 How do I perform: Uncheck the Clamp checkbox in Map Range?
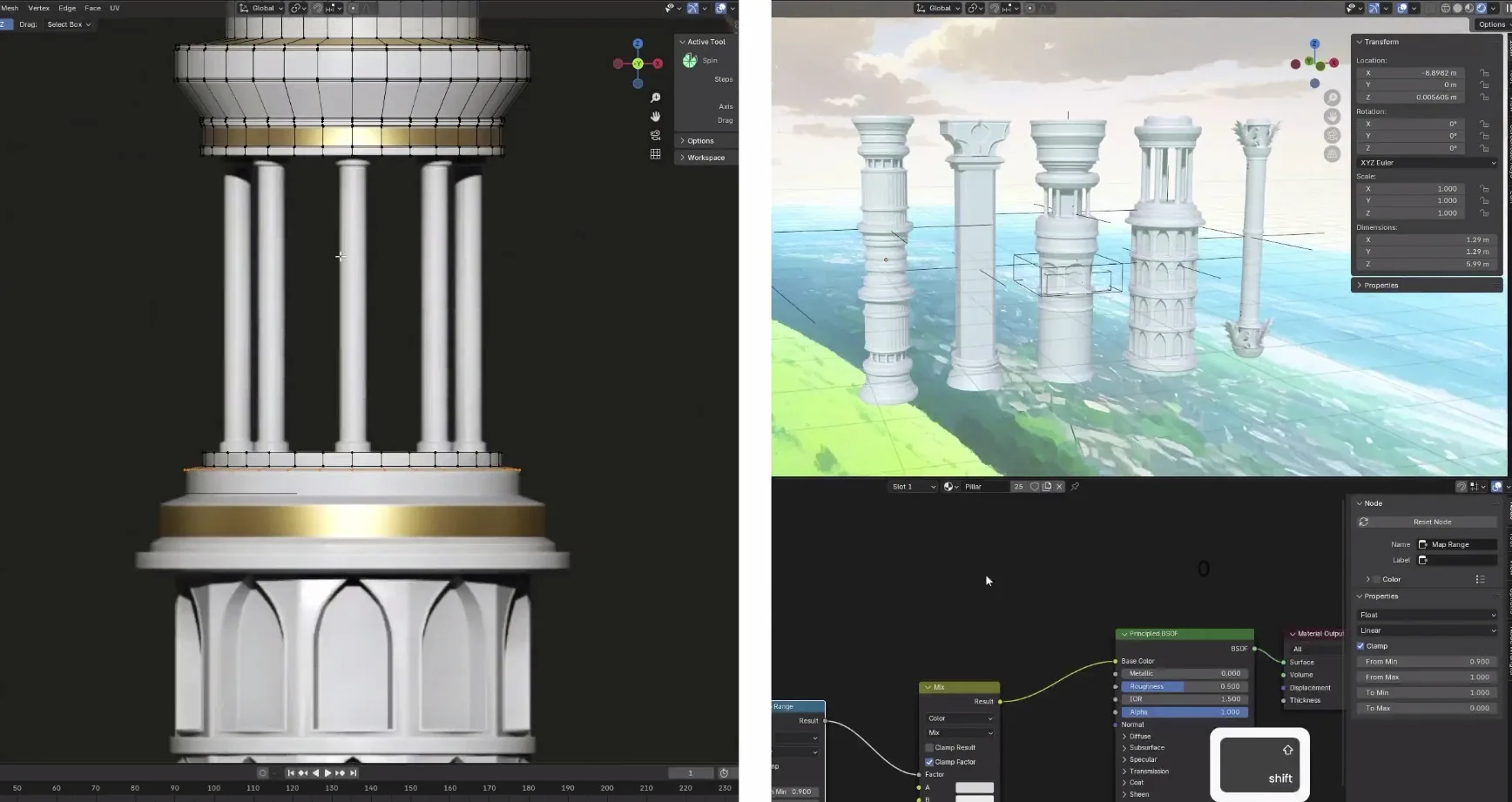(1360, 646)
